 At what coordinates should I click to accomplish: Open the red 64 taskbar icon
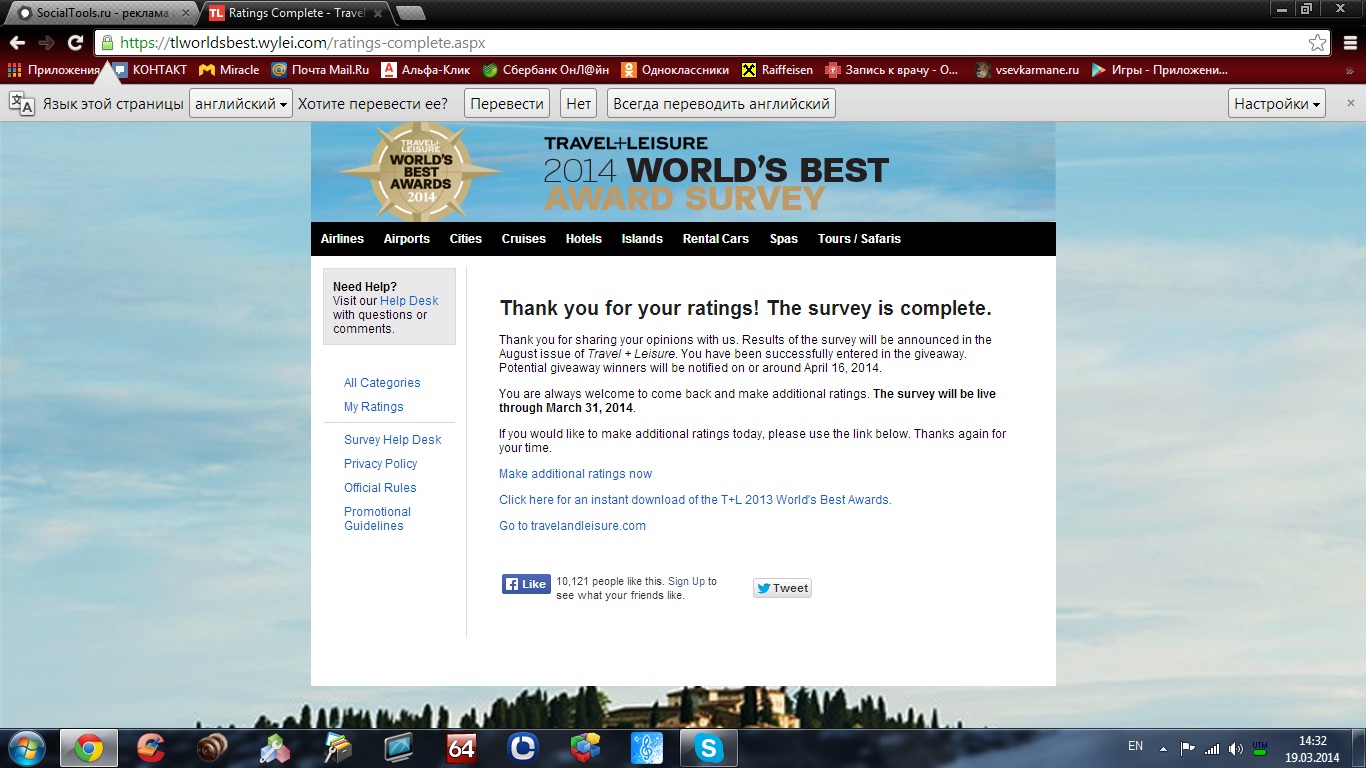tap(462, 748)
